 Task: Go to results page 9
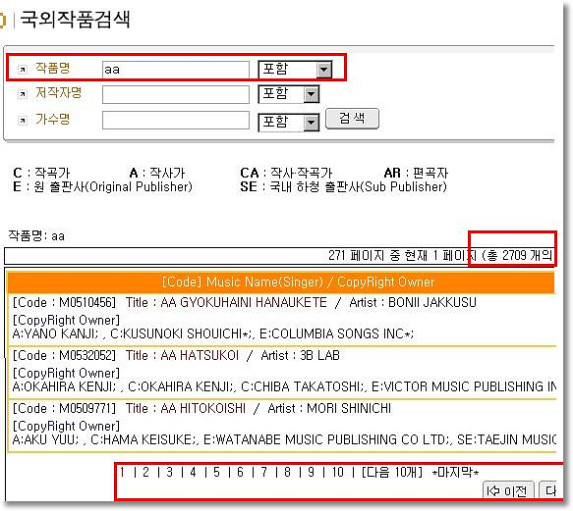(311, 472)
